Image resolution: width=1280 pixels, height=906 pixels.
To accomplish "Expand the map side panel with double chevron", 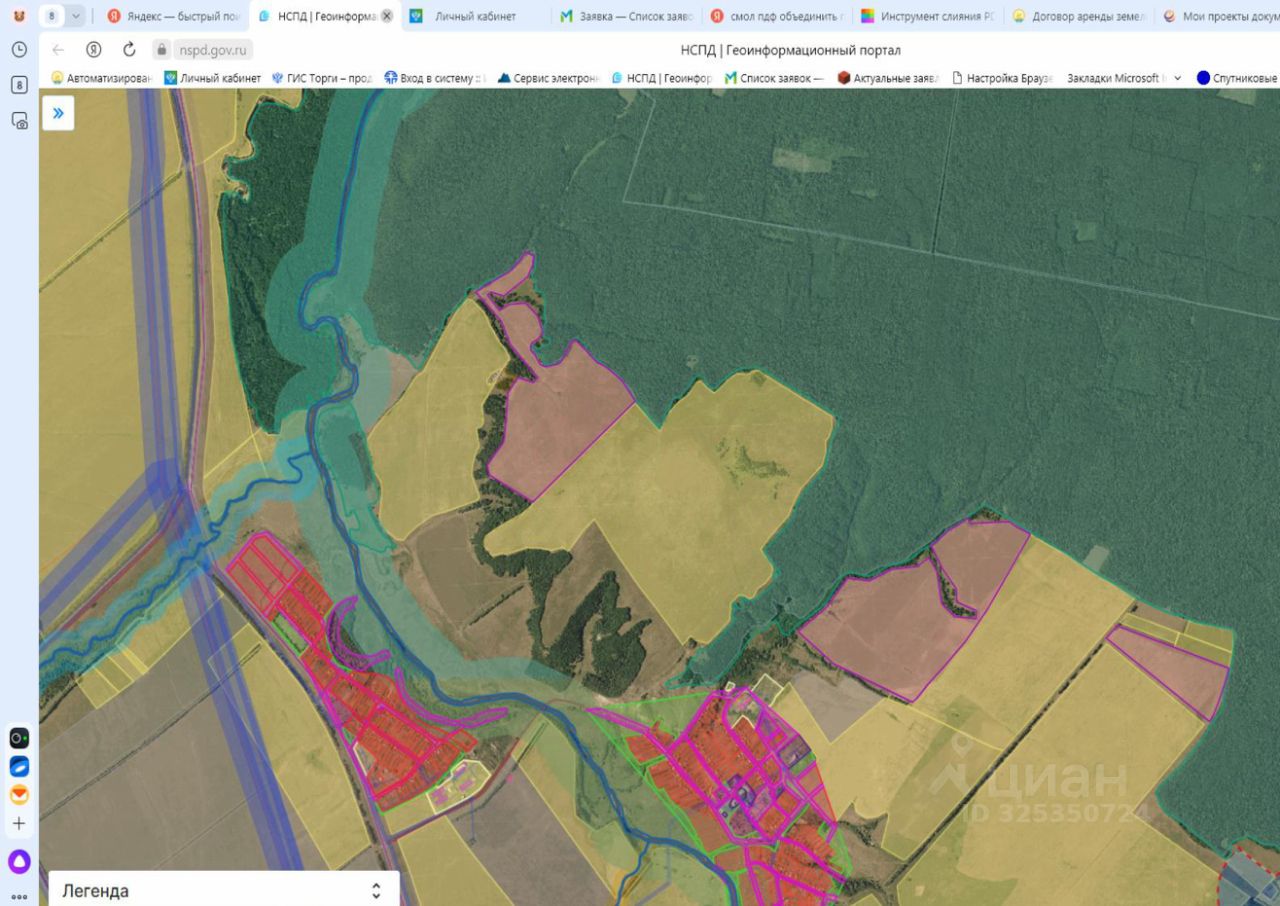I will tap(58, 113).
